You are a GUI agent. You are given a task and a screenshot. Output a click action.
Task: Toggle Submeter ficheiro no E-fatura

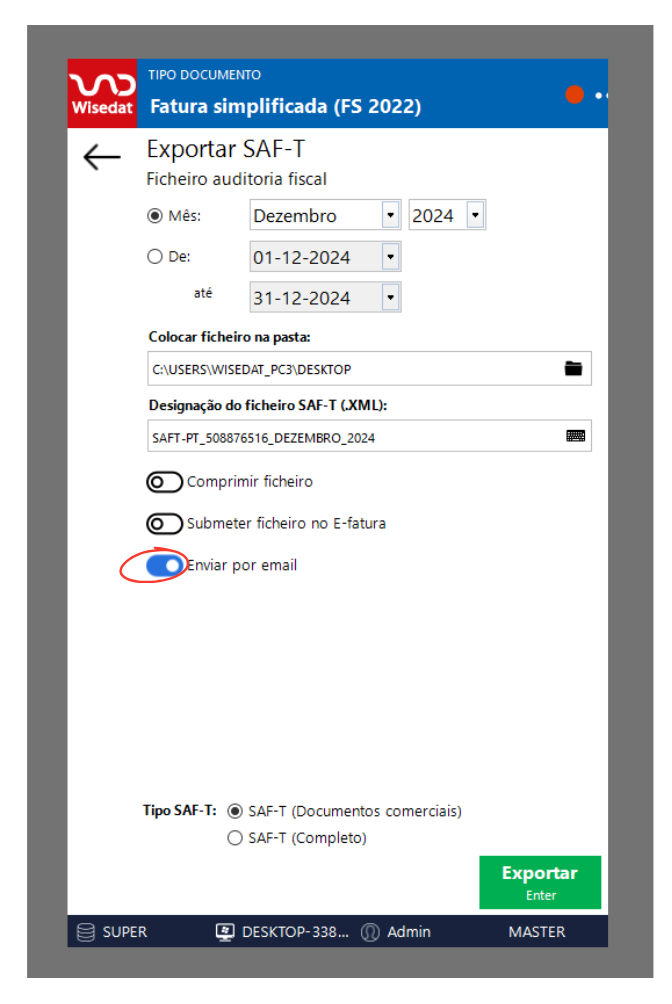pyautogui.click(x=165, y=523)
